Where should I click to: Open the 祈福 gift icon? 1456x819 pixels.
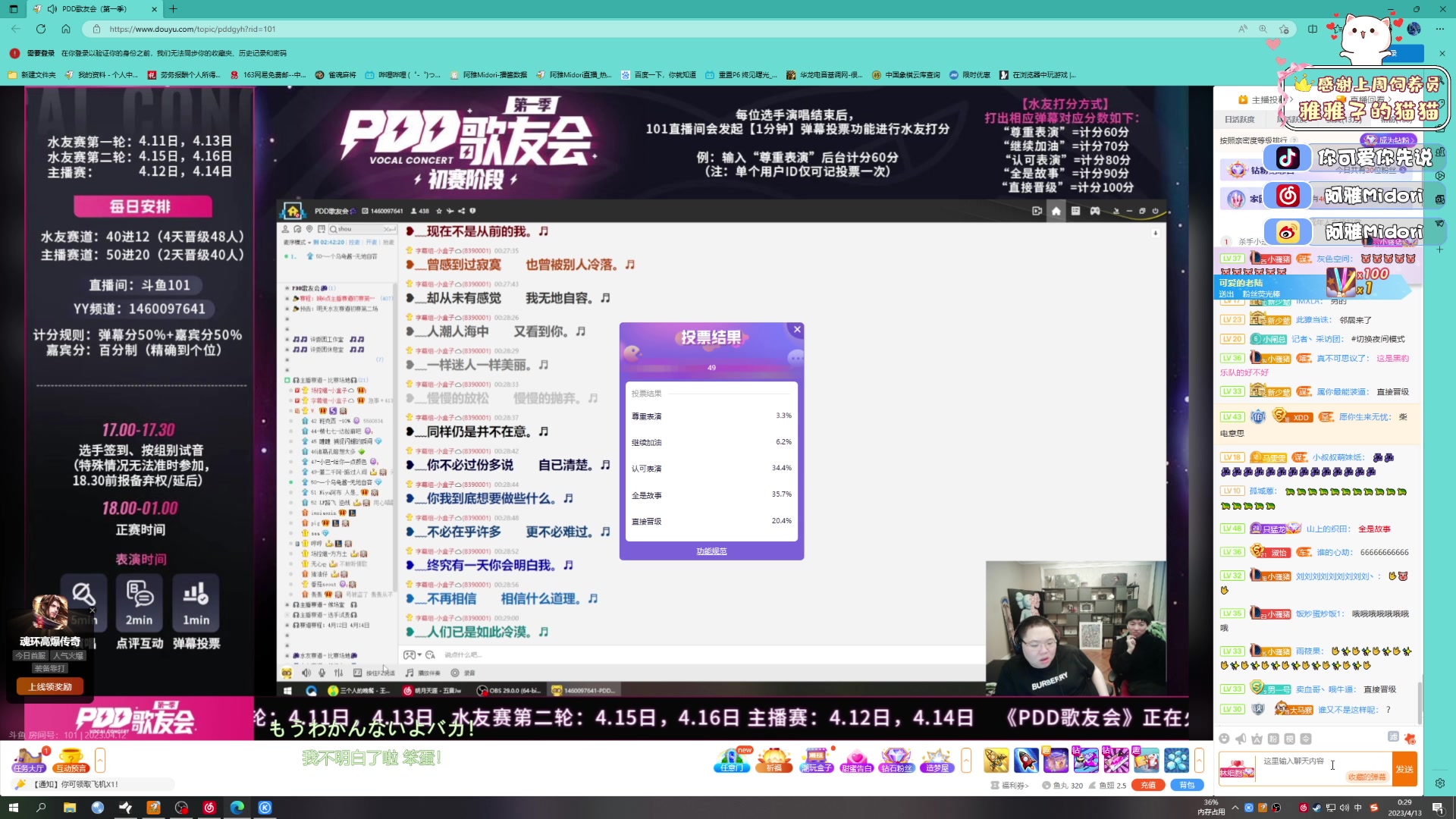(x=774, y=759)
